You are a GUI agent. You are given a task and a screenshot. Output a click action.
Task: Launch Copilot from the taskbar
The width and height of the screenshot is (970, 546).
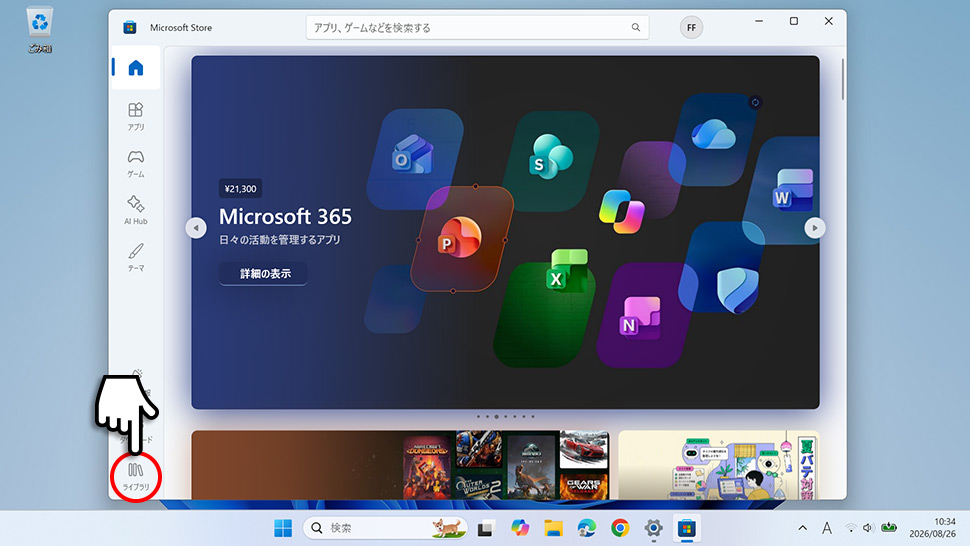[520, 528]
